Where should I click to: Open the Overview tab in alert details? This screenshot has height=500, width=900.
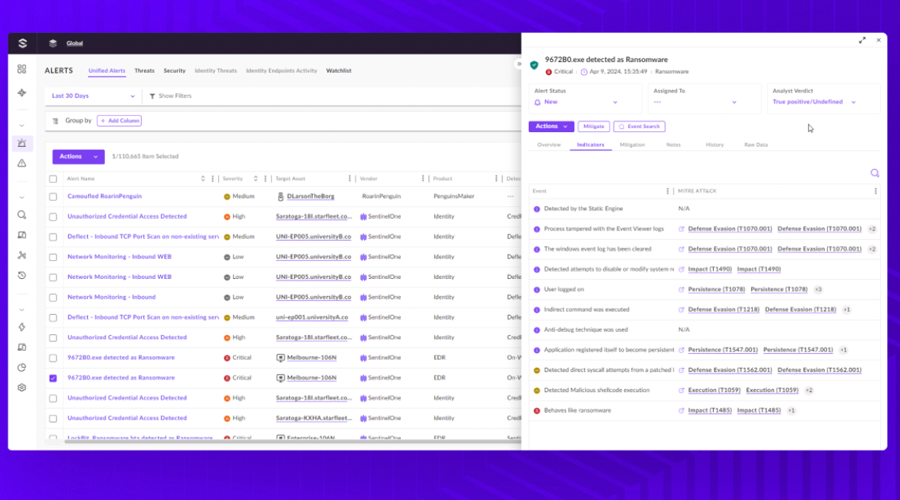(549, 145)
